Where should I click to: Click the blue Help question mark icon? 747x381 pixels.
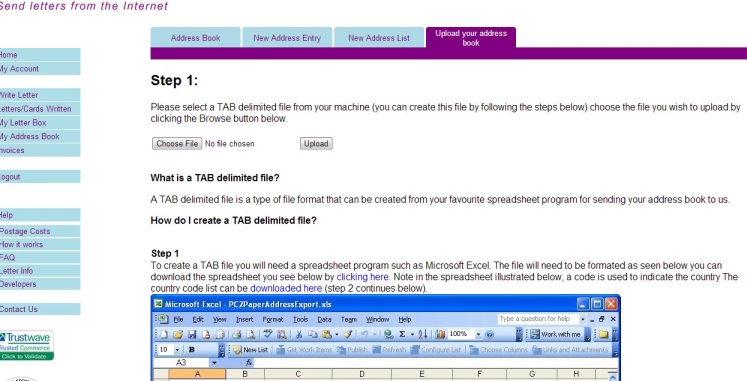coord(490,334)
